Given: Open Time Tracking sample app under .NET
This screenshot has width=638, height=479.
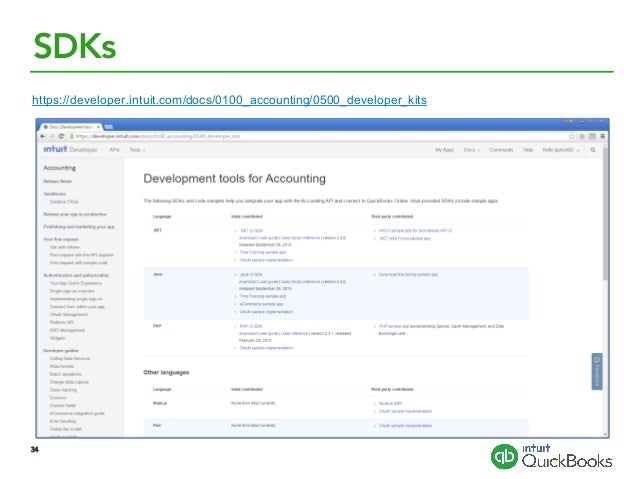Looking at the screenshot, I should click(x=263, y=252).
